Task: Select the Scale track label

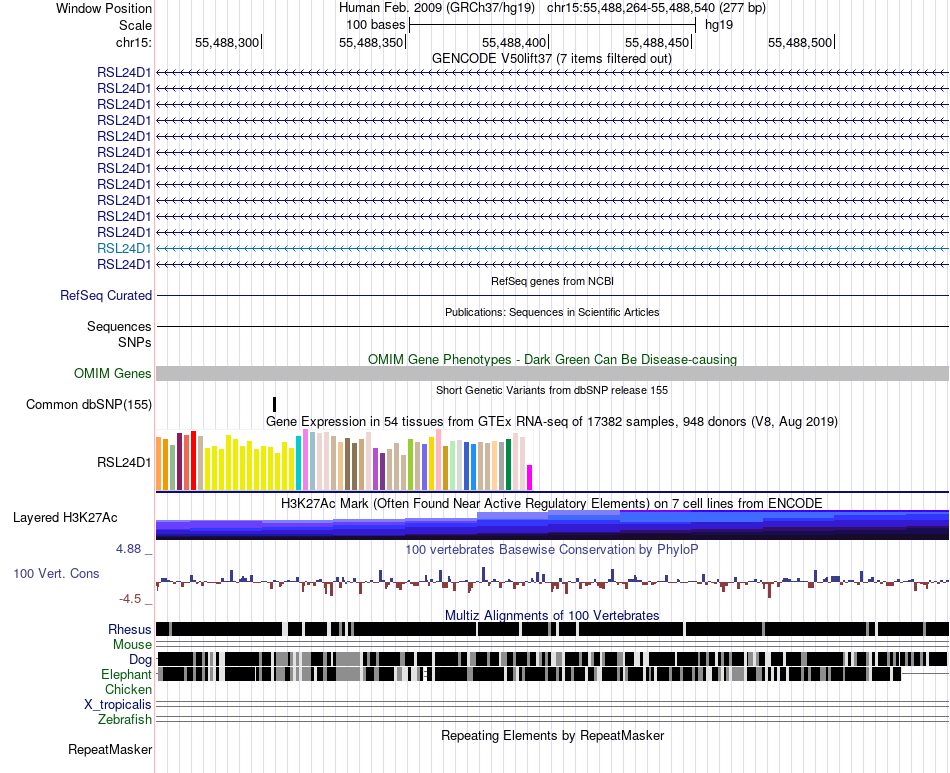Action: [135, 25]
